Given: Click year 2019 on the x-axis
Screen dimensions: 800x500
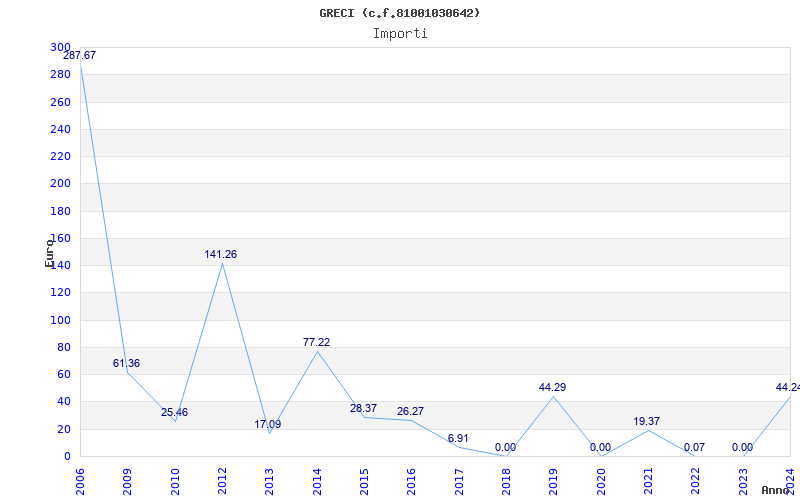Looking at the screenshot, I should click(554, 479).
